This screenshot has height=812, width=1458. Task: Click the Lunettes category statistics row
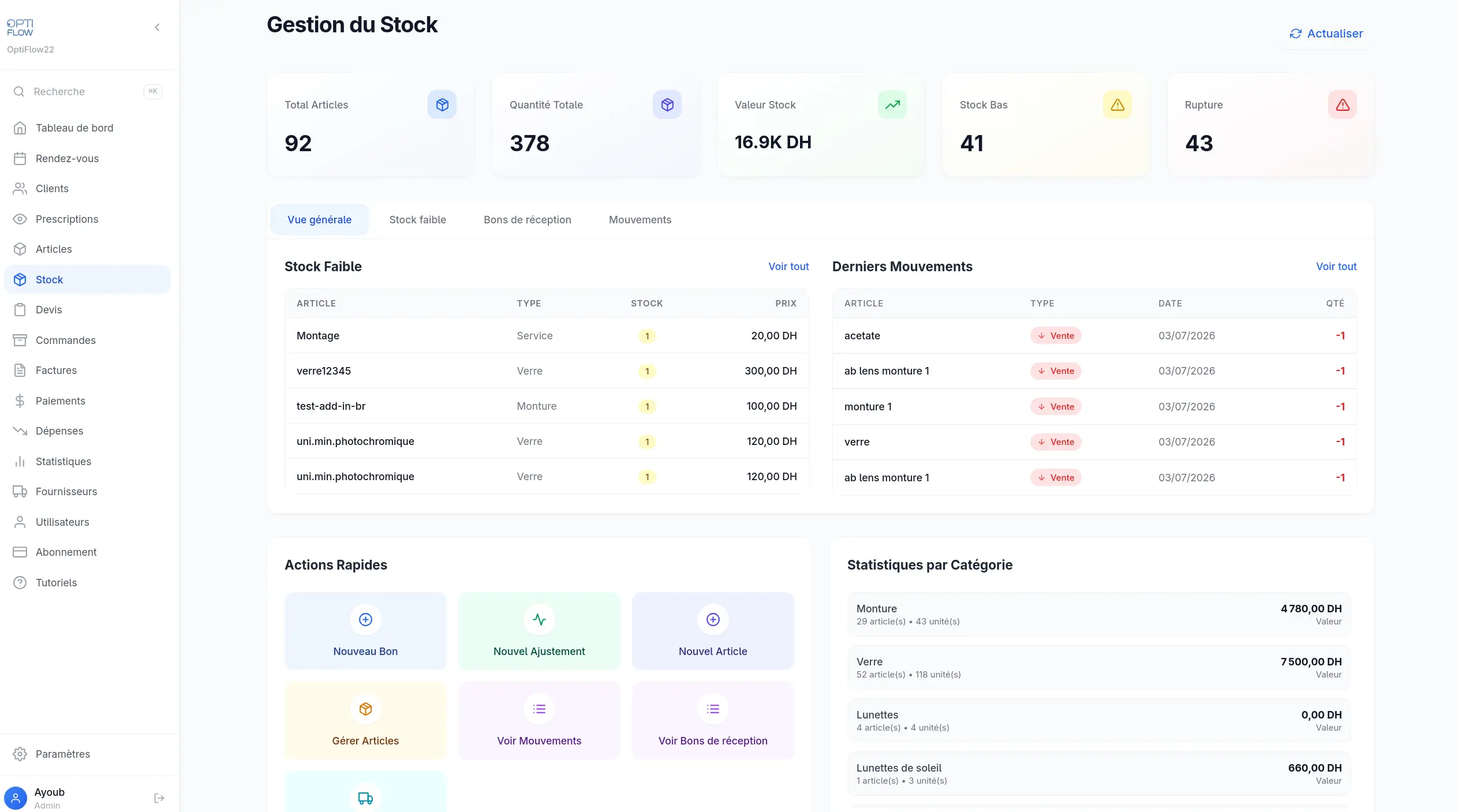tap(1099, 721)
